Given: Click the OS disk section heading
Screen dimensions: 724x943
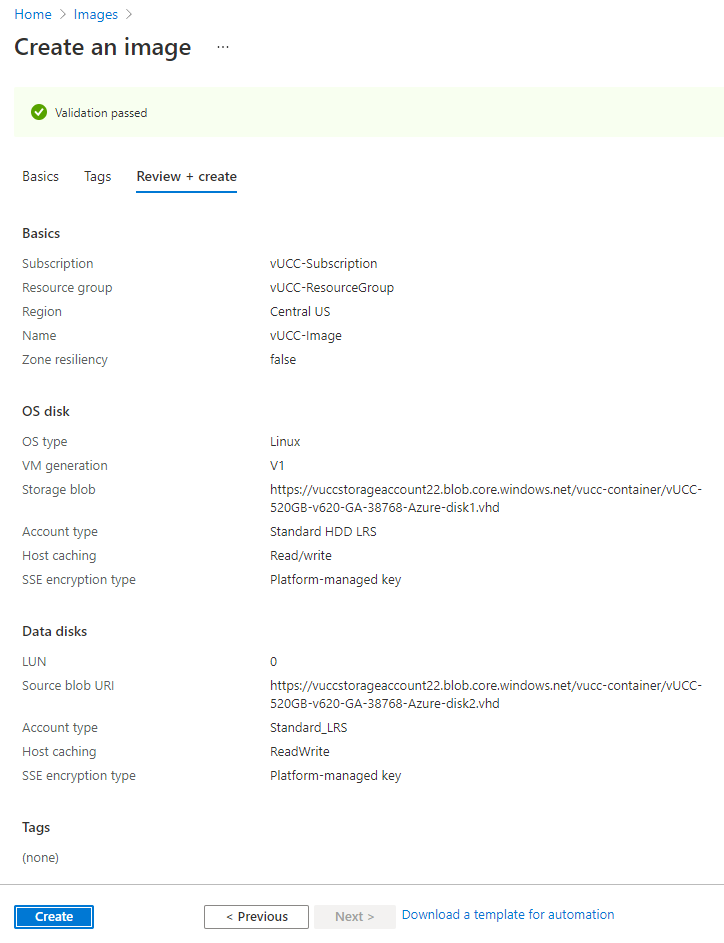Looking at the screenshot, I should coord(46,411).
